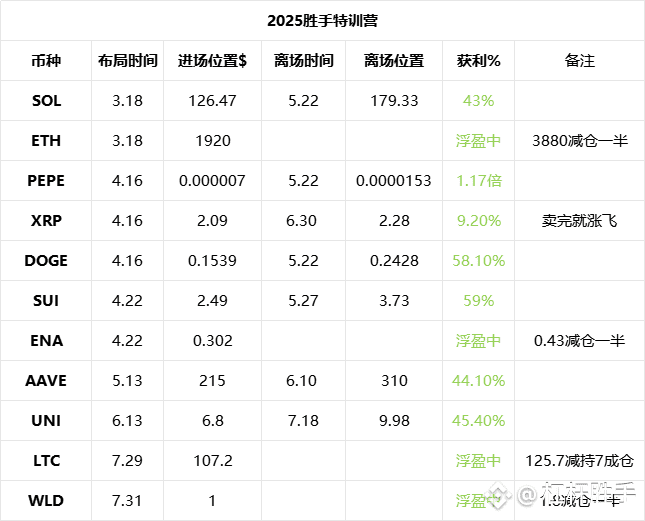Select the 布局时间 column header
The width and height of the screenshot is (645, 521).
tap(128, 61)
